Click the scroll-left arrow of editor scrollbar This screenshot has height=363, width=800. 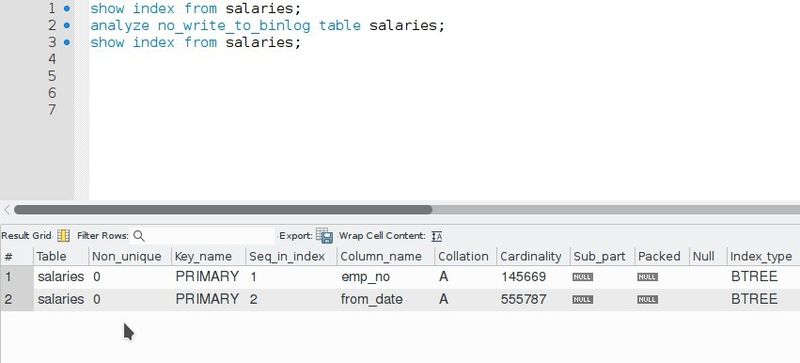(x=7, y=209)
